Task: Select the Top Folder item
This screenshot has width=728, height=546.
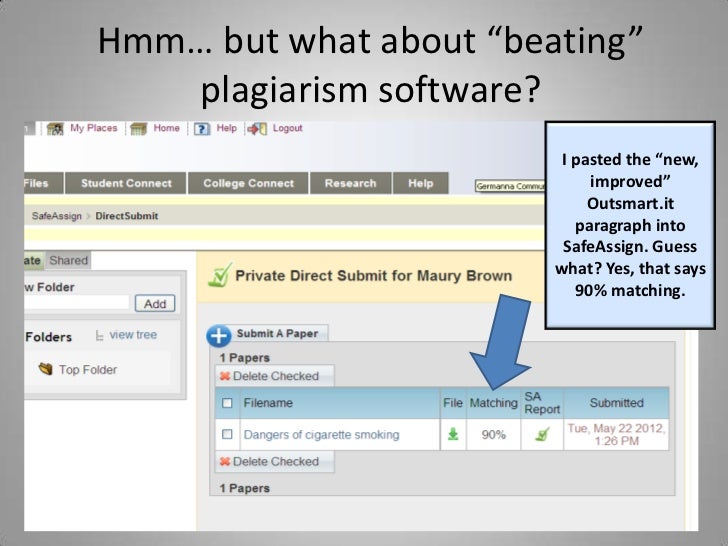Action: [88, 370]
